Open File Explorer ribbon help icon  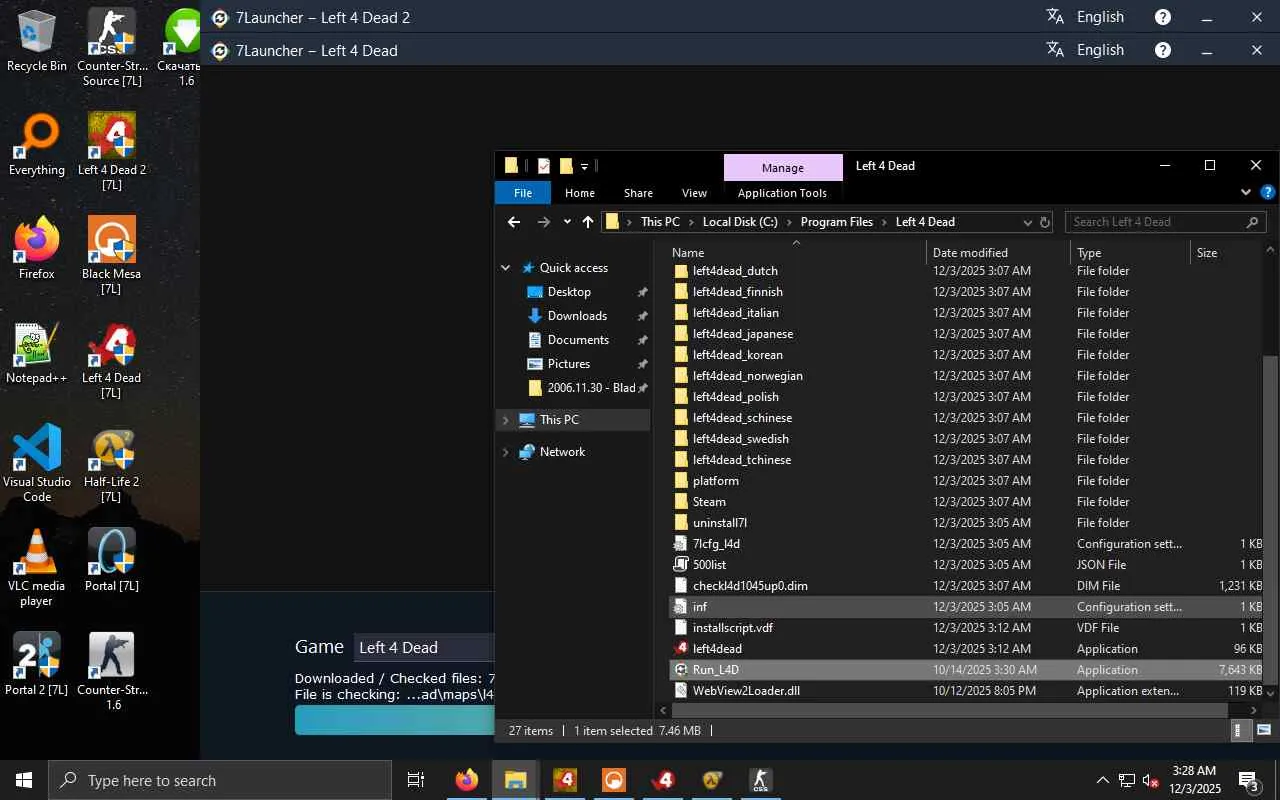pyautogui.click(x=1268, y=192)
